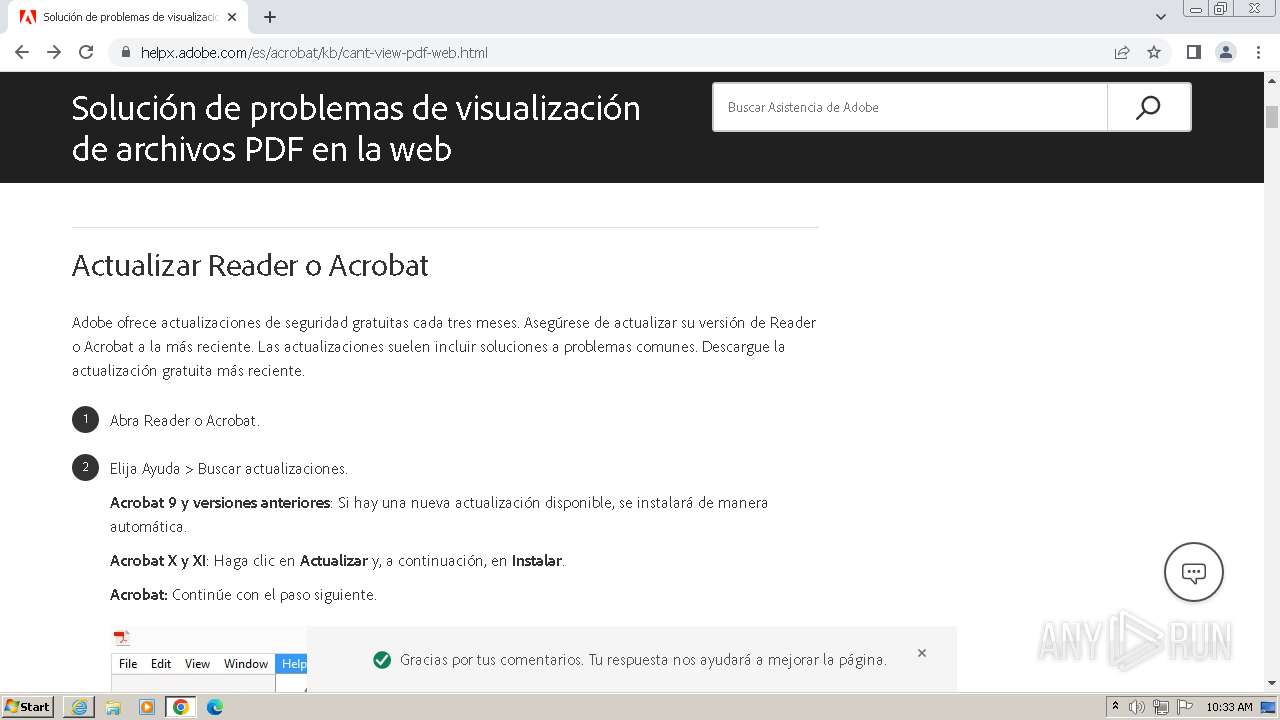
Task: Click the scroll-down arrow of the page scrollbar
Action: point(1272,683)
